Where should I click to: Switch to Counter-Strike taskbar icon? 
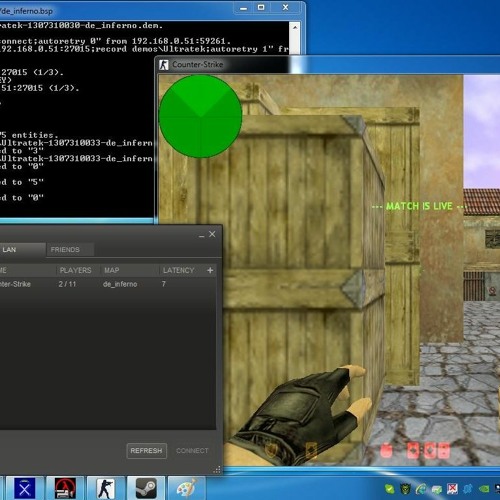(x=105, y=489)
